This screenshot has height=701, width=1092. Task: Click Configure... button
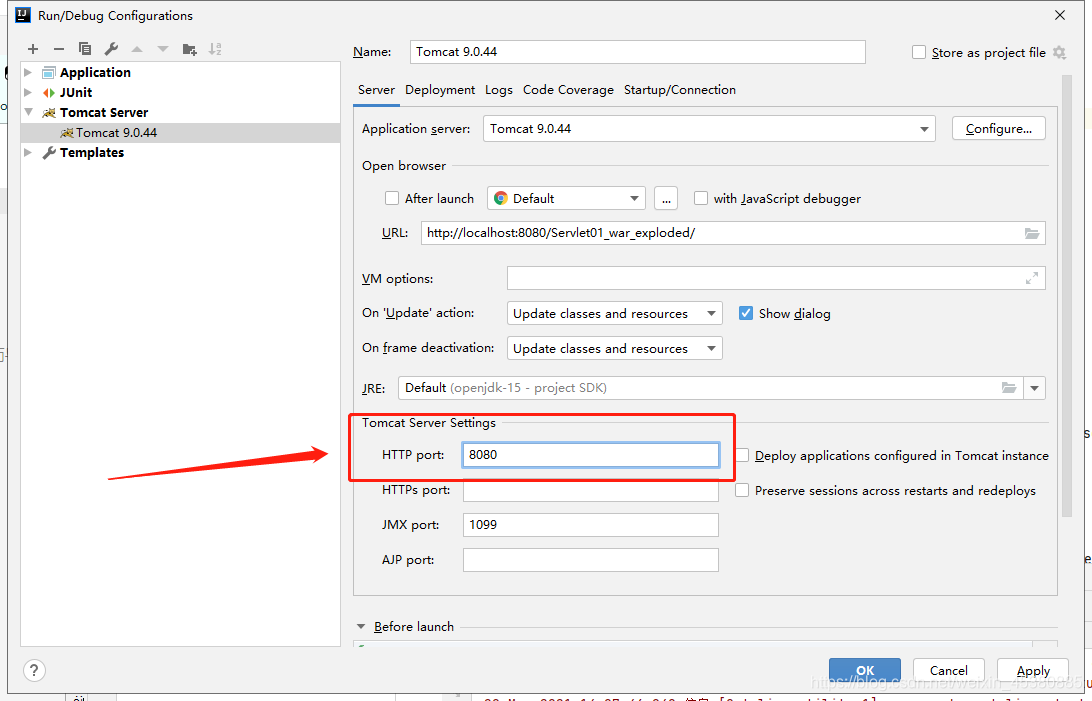[x=999, y=129]
